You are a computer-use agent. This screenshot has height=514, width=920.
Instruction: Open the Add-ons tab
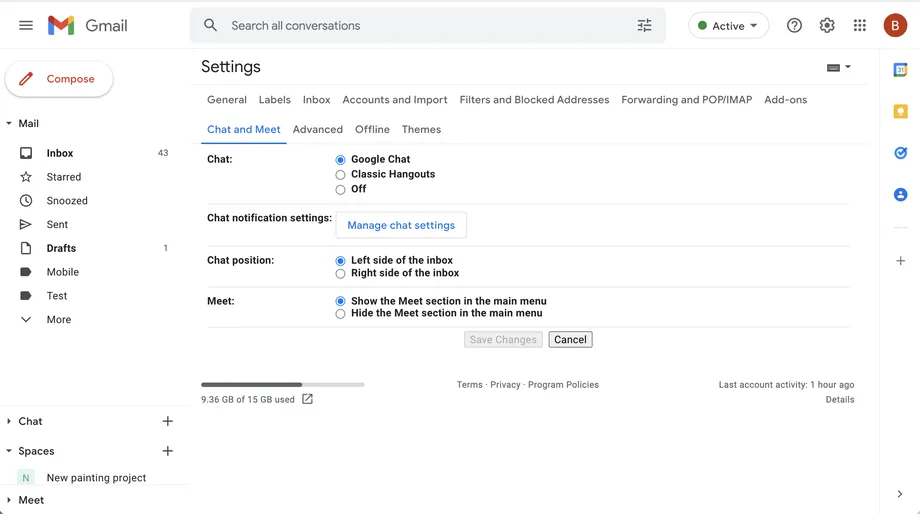point(785,100)
